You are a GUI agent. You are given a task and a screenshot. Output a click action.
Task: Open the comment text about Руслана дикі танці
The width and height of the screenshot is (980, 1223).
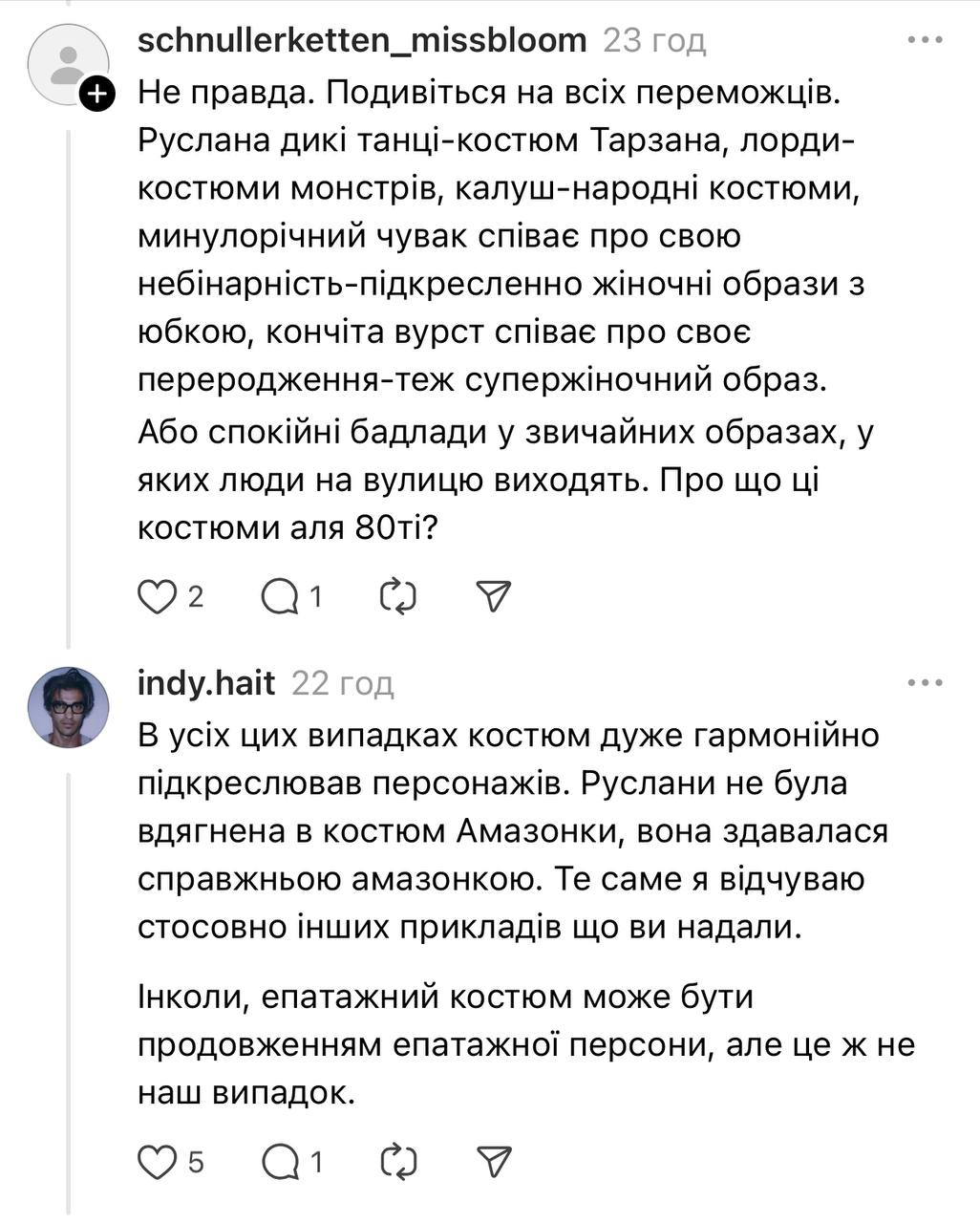pos(497,141)
